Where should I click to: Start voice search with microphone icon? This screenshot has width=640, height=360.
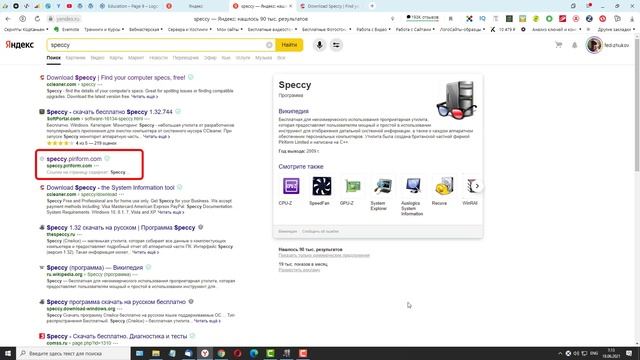[320, 45]
